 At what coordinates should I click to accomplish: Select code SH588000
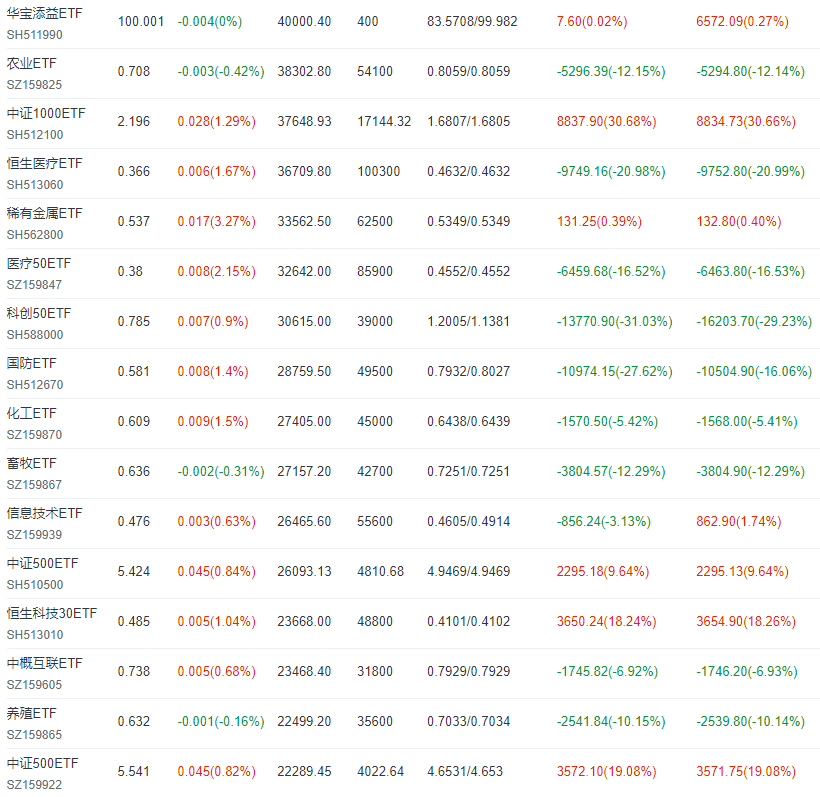click(35, 335)
